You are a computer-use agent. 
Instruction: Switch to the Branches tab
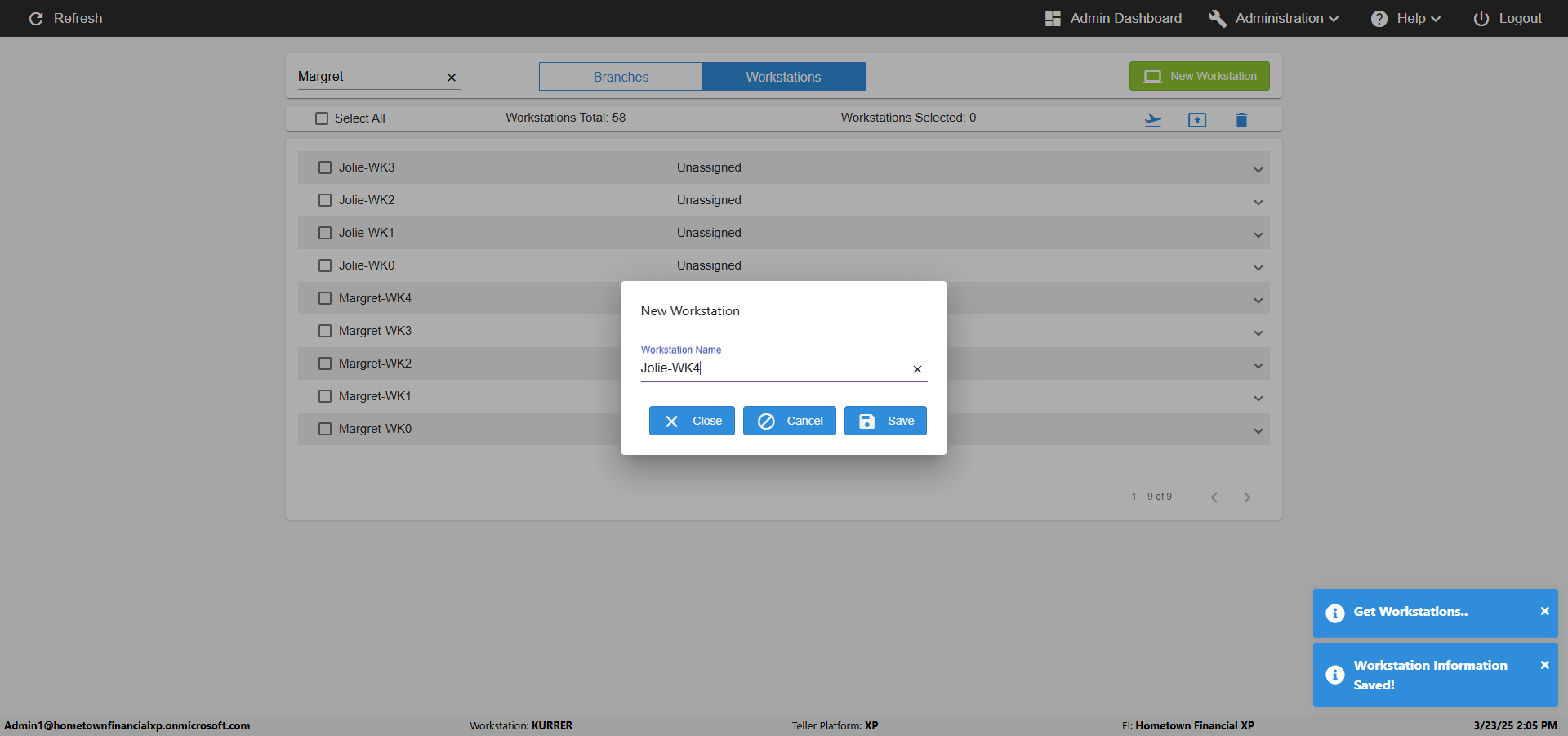point(621,77)
